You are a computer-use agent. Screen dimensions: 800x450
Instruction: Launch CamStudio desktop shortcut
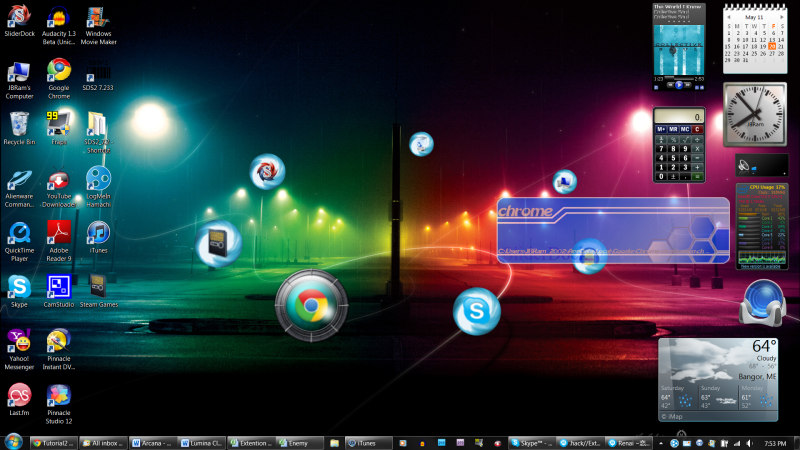[59, 291]
